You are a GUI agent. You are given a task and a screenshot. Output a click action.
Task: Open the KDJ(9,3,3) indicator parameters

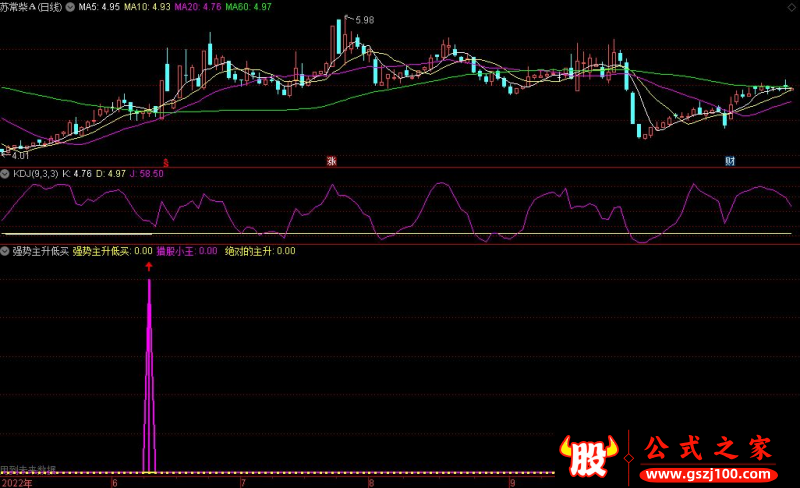35,173
